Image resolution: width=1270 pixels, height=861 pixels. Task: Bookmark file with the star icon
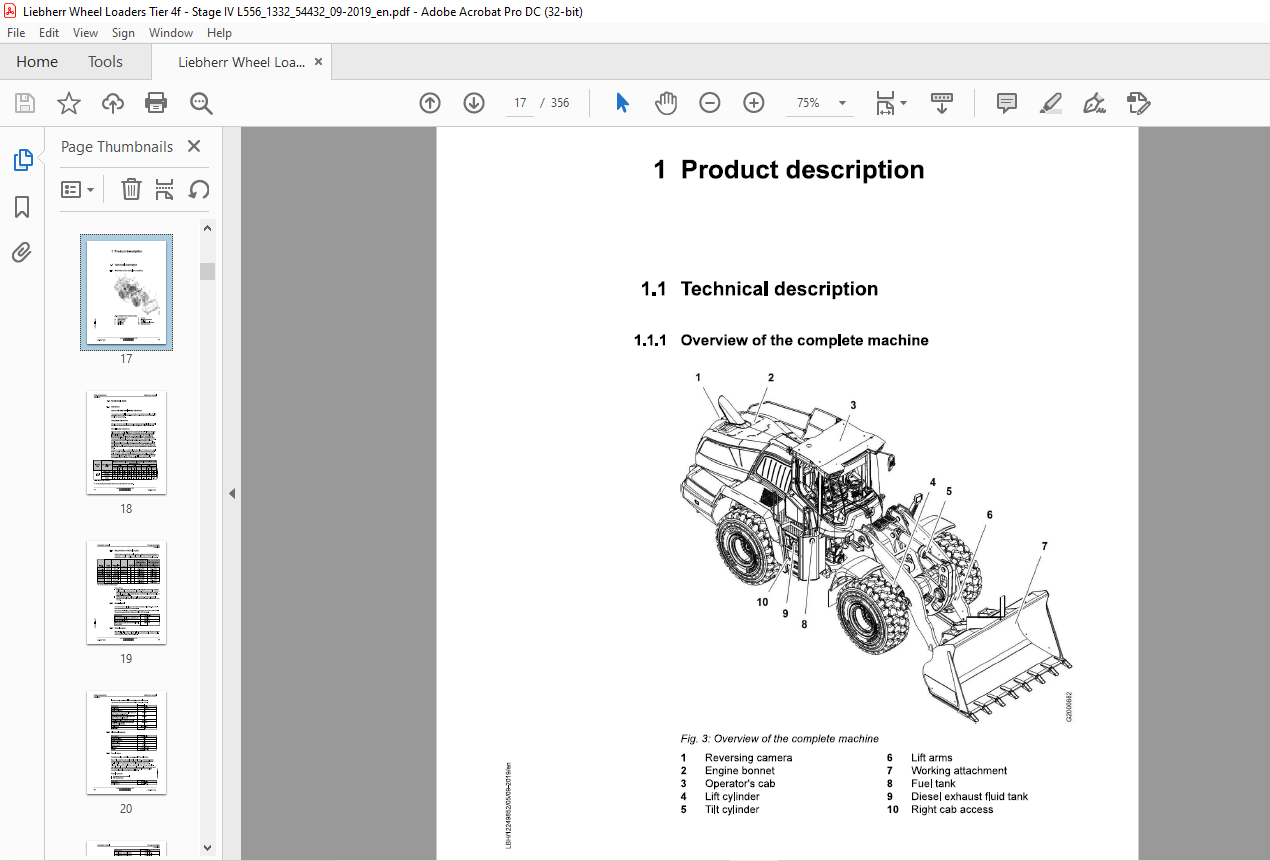click(69, 103)
